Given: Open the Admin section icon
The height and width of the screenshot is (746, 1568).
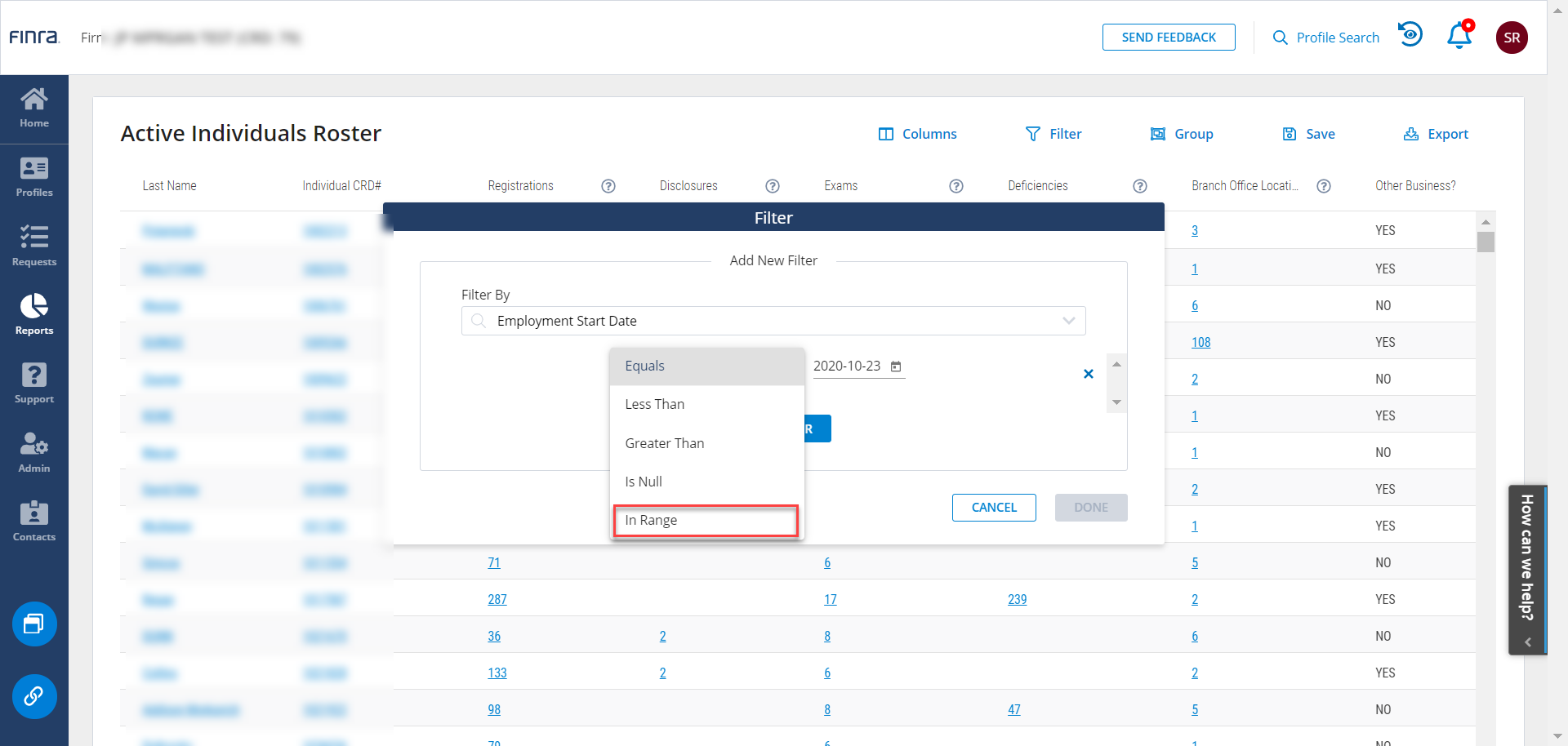Looking at the screenshot, I should [34, 452].
